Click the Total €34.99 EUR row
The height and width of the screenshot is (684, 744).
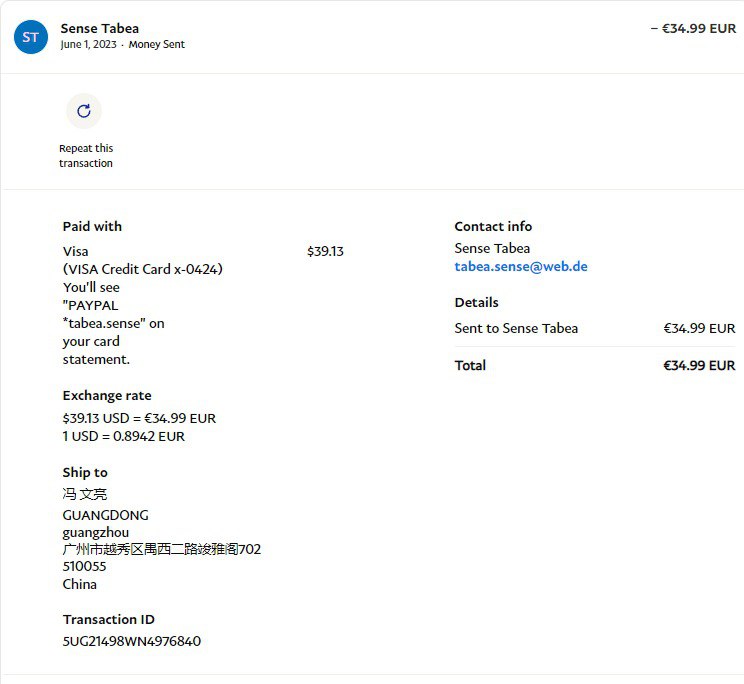[594, 366]
